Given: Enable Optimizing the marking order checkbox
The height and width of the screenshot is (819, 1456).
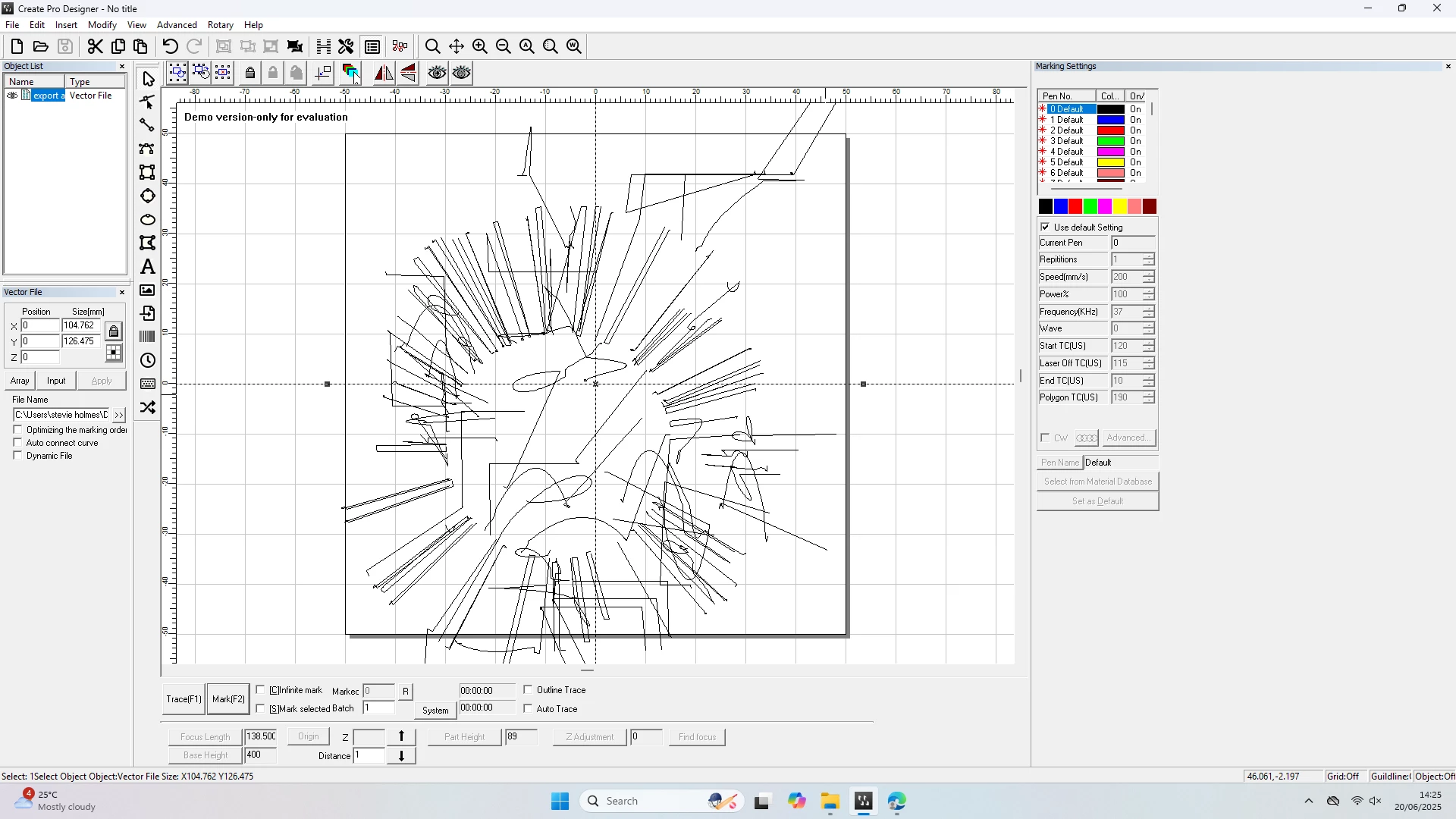Looking at the screenshot, I should click(18, 430).
